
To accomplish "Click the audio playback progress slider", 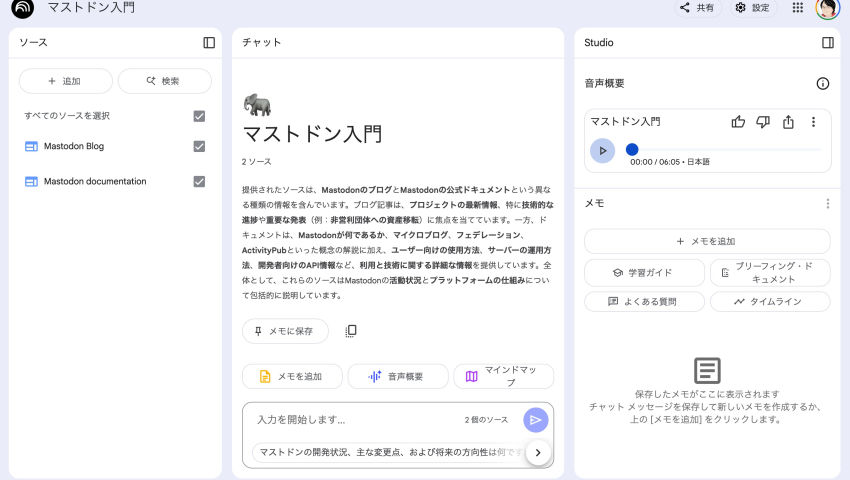I will click(725, 150).
